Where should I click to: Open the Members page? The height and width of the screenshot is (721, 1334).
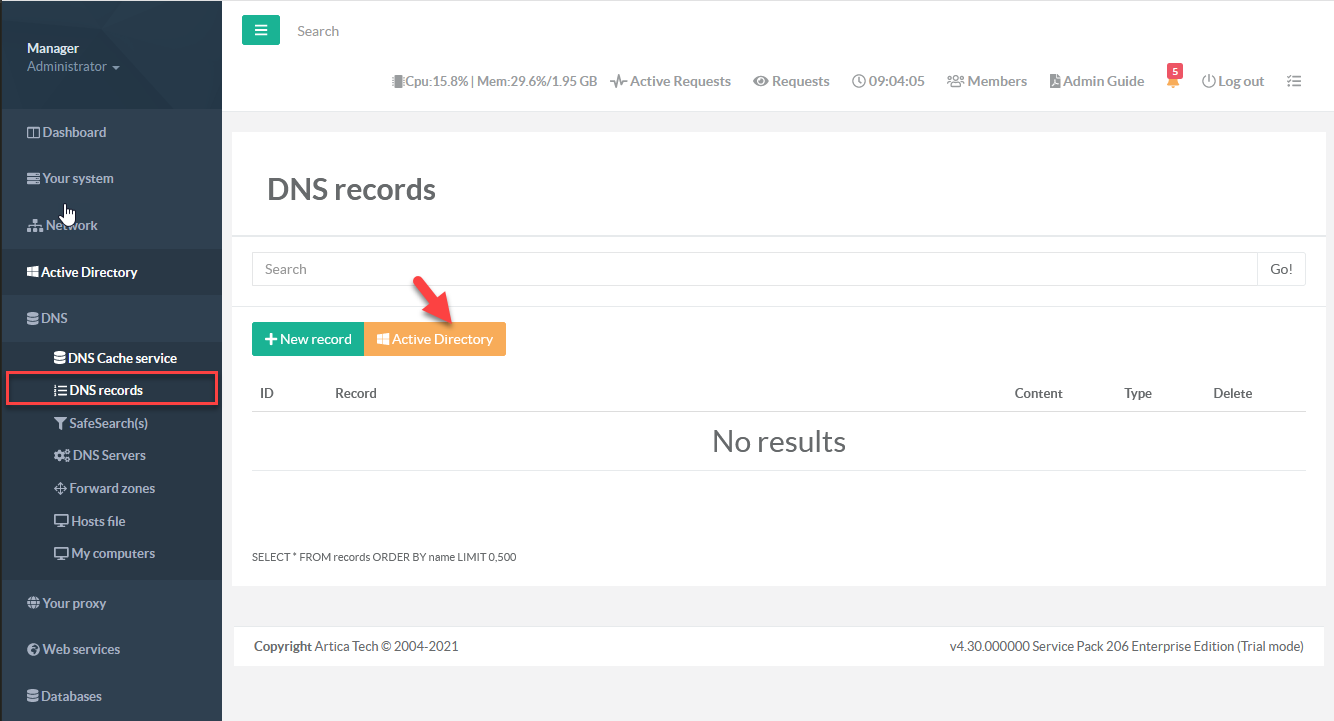[987, 81]
